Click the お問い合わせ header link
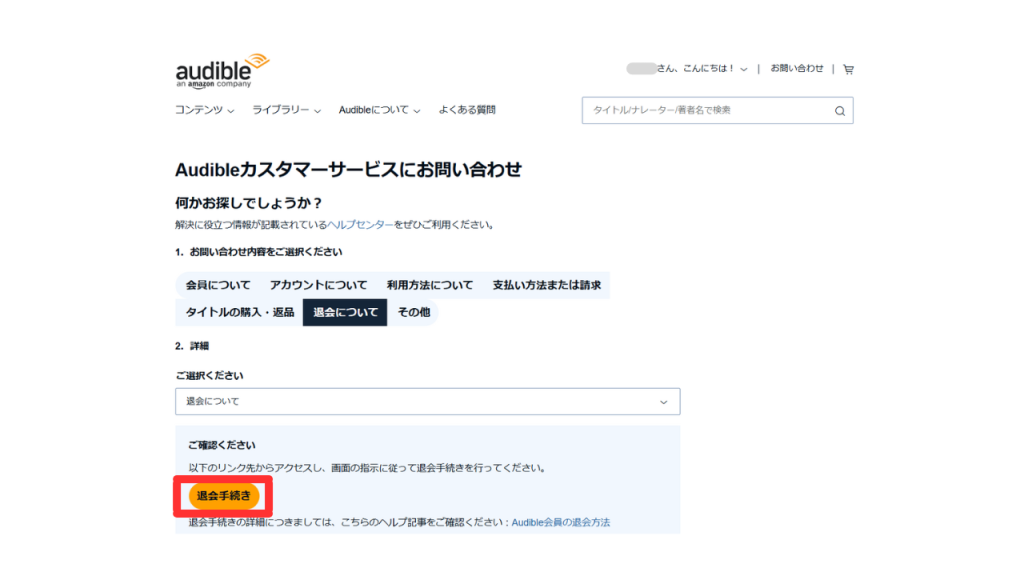This screenshot has height=576, width=1024. (797, 68)
